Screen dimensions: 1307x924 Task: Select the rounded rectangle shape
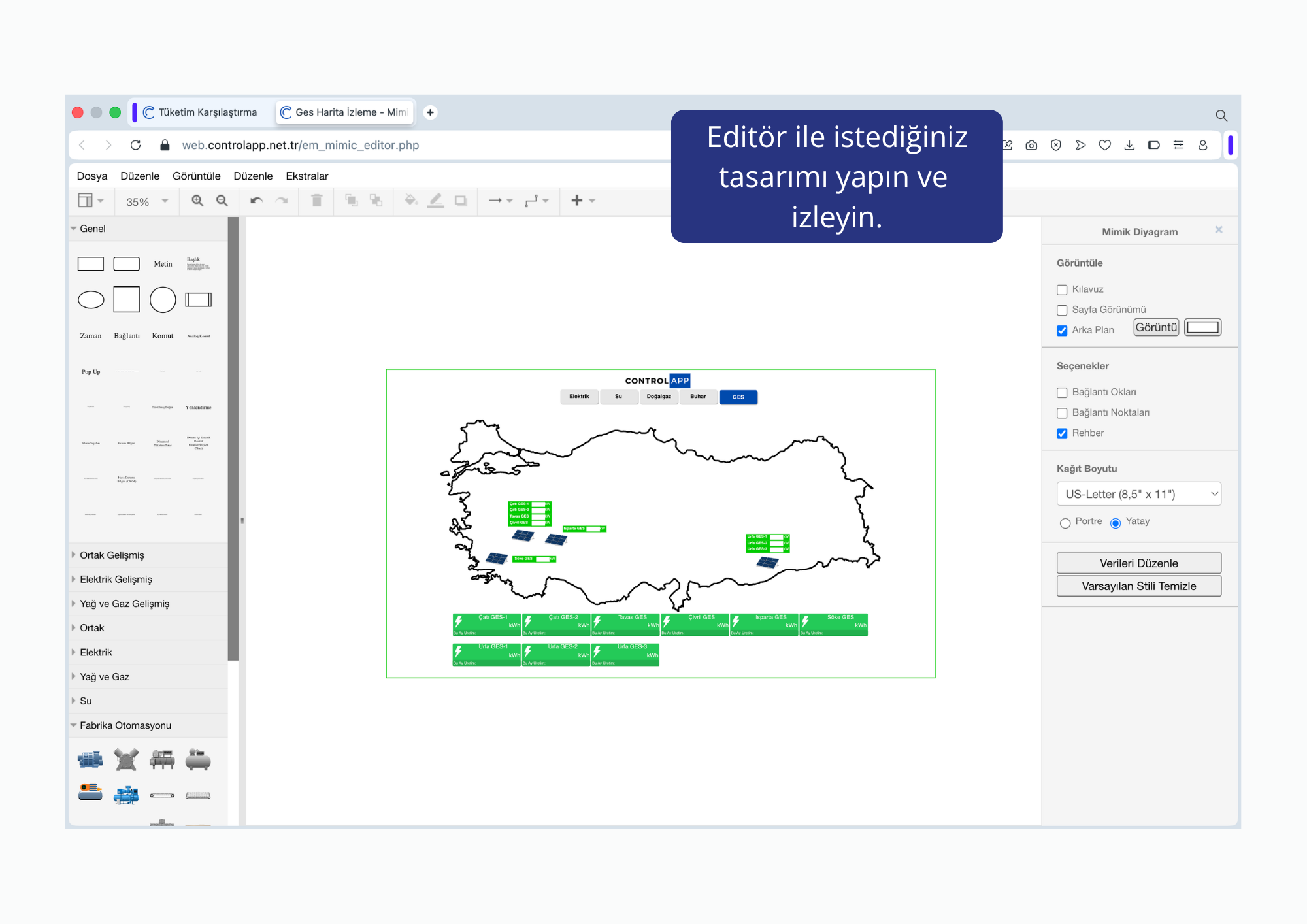pyautogui.click(x=127, y=264)
